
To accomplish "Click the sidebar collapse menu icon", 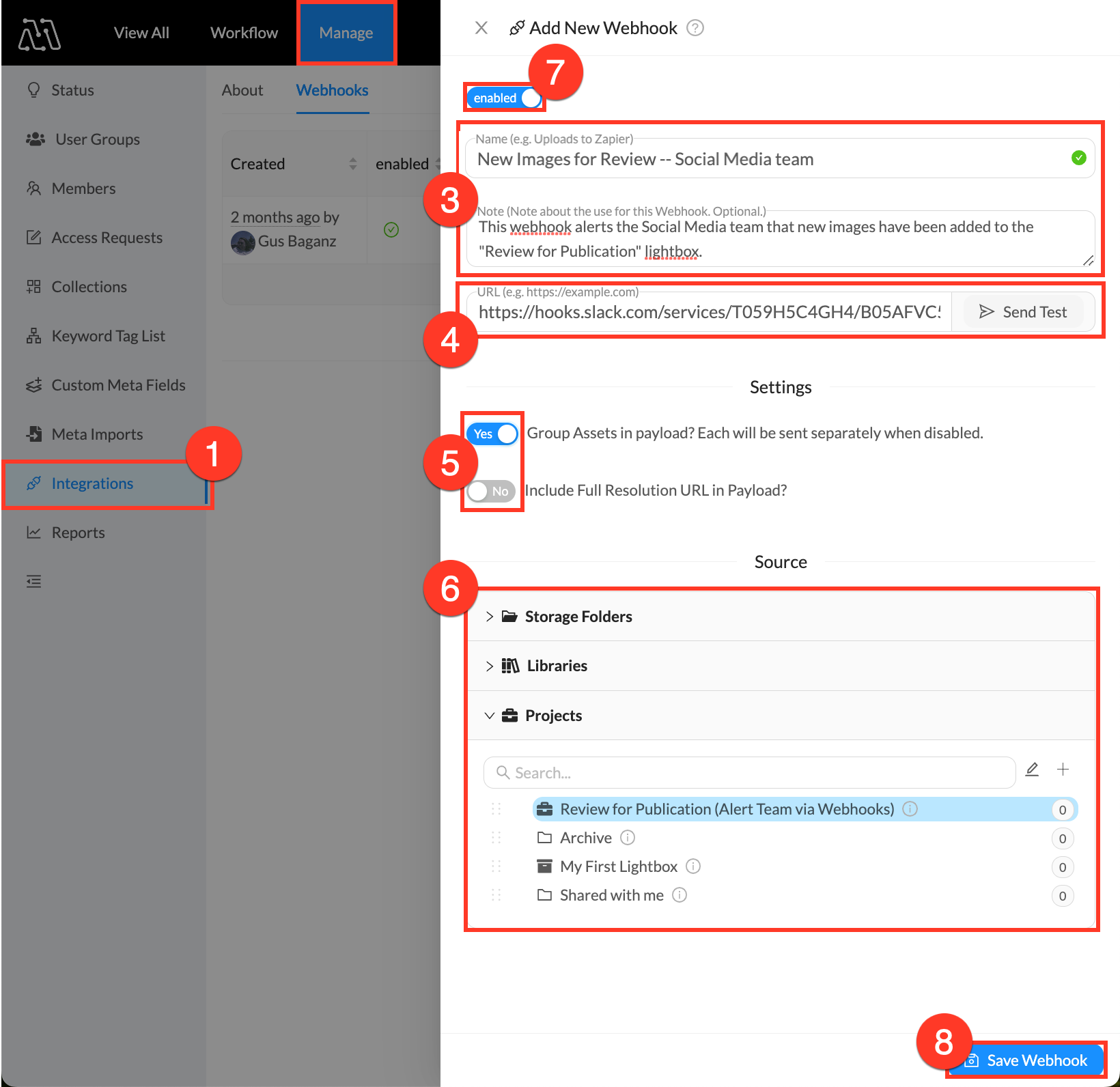I will pyautogui.click(x=33, y=582).
